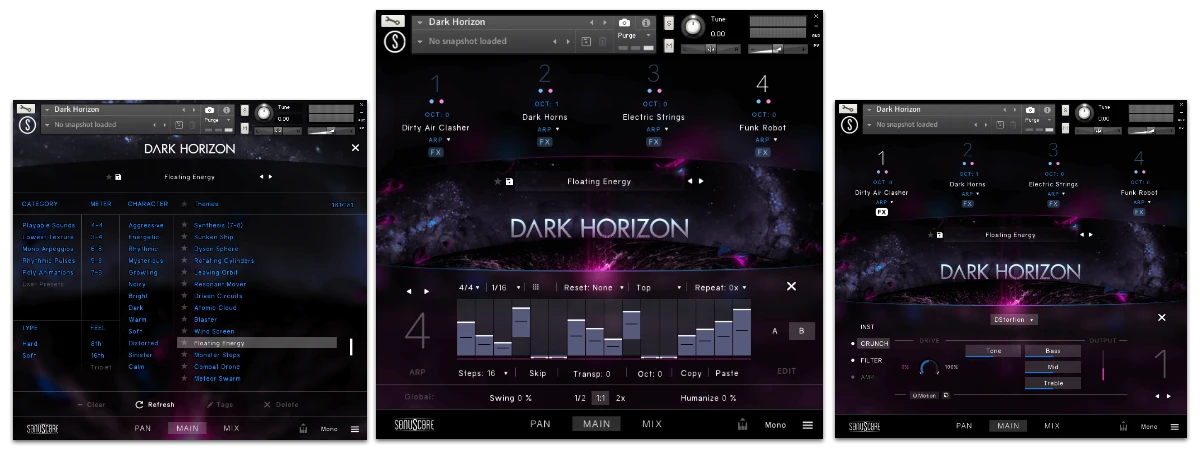Open the Repeat: 0x dropdown
The height and width of the screenshot is (450, 1200).
(723, 287)
